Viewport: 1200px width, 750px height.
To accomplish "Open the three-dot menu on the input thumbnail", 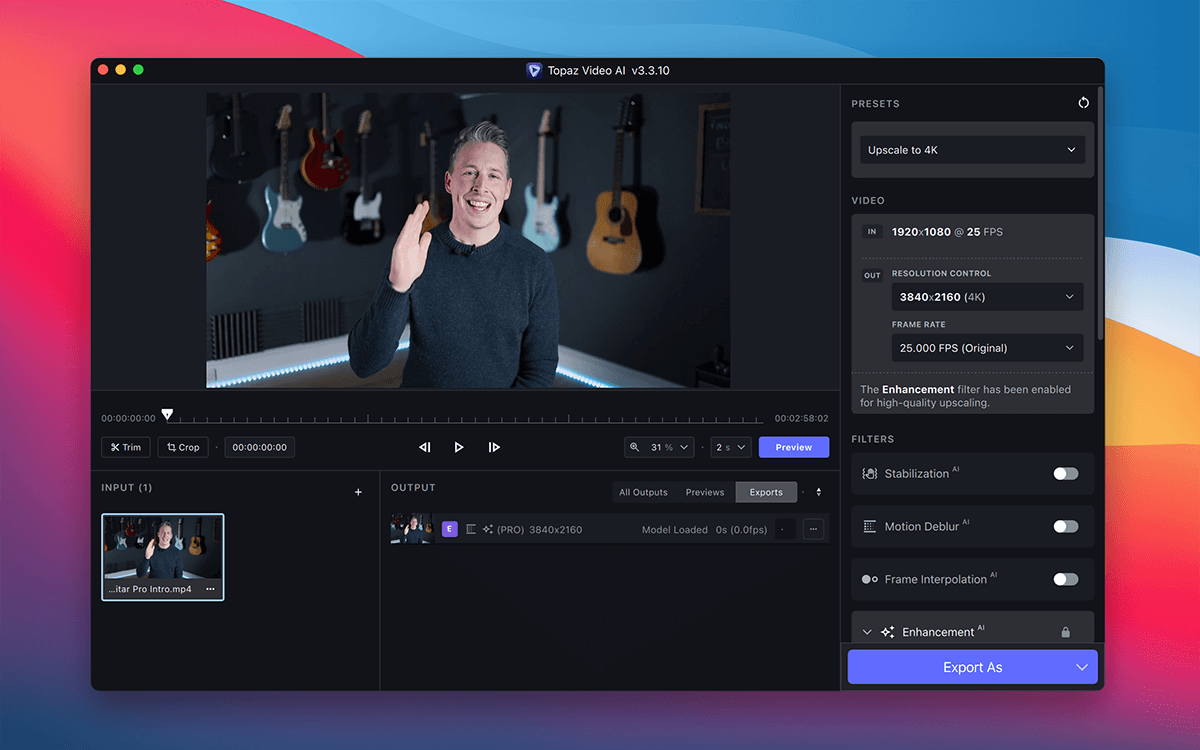I will [x=210, y=589].
